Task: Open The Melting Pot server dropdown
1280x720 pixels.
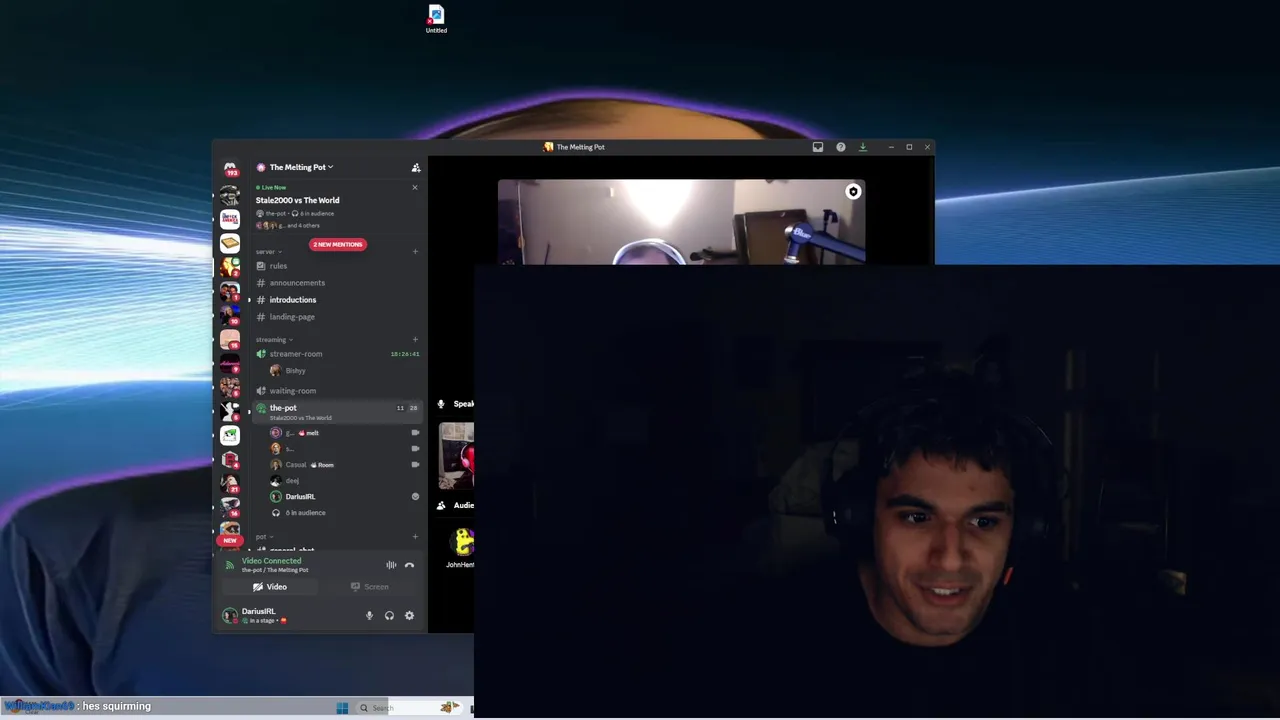Action: pos(300,167)
